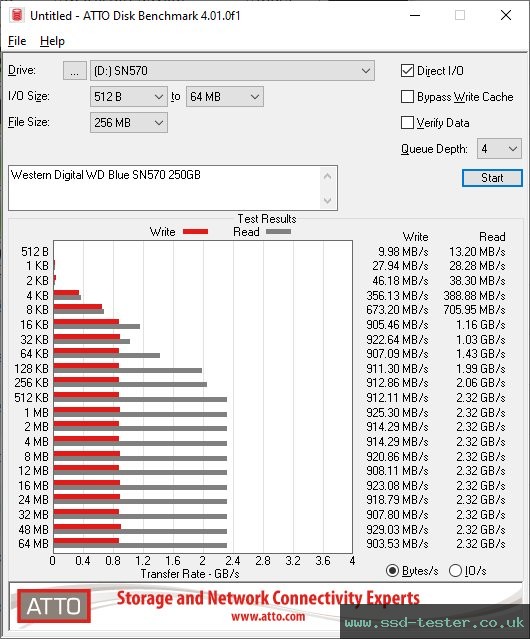The image size is (530, 639).
Task: Click the read value 13.20 MB/s
Action: (477, 252)
